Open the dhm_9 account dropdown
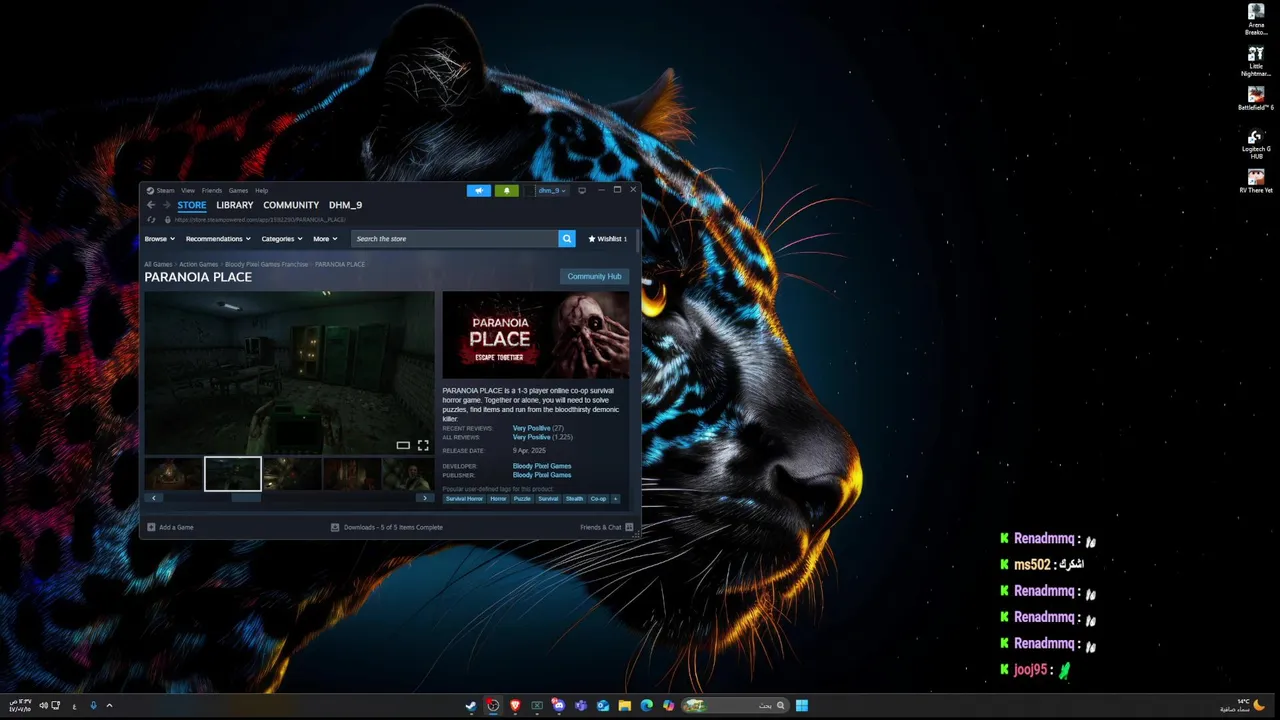 549,190
